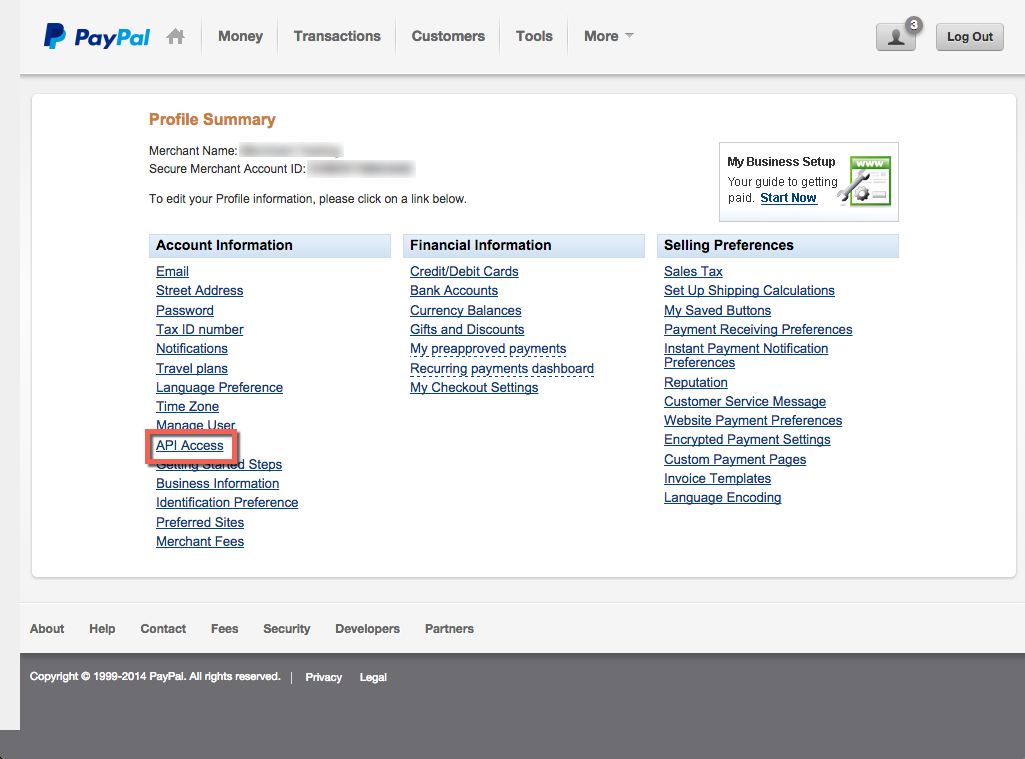Open the user notifications profile icon

(x=896, y=37)
